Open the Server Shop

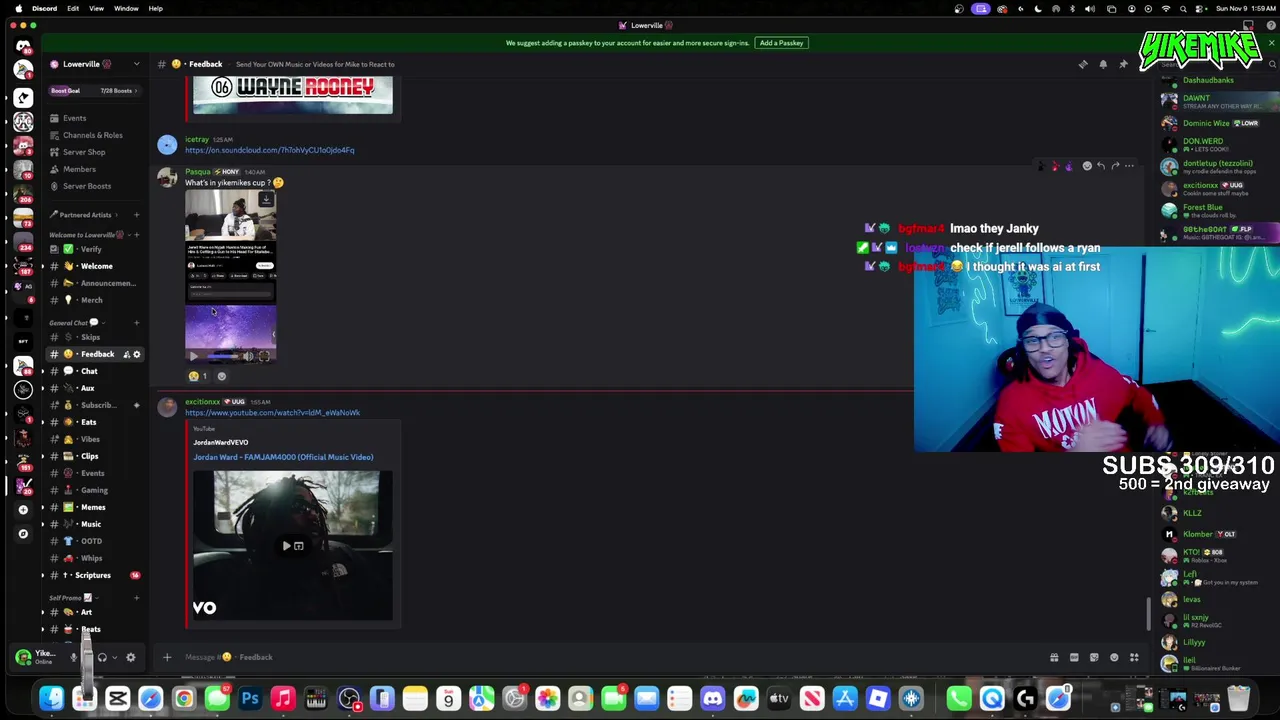(84, 152)
